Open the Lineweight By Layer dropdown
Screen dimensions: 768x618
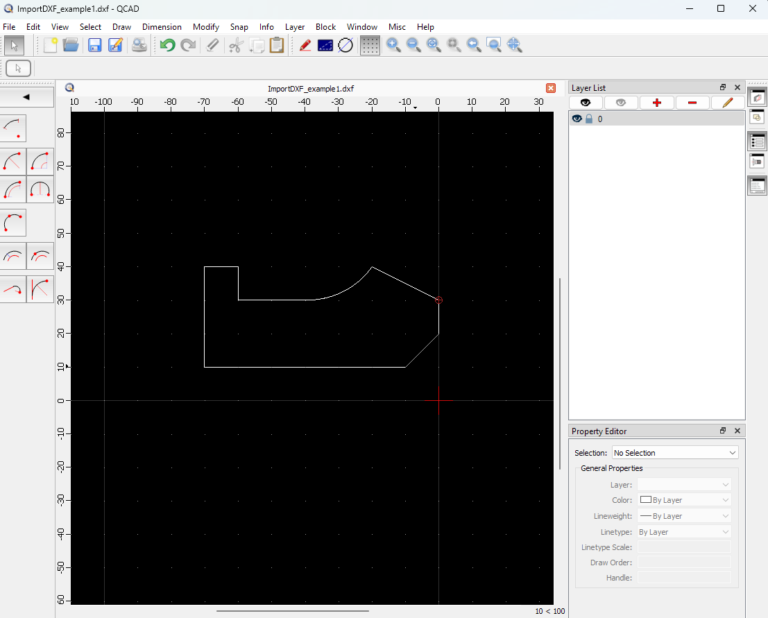(684, 516)
